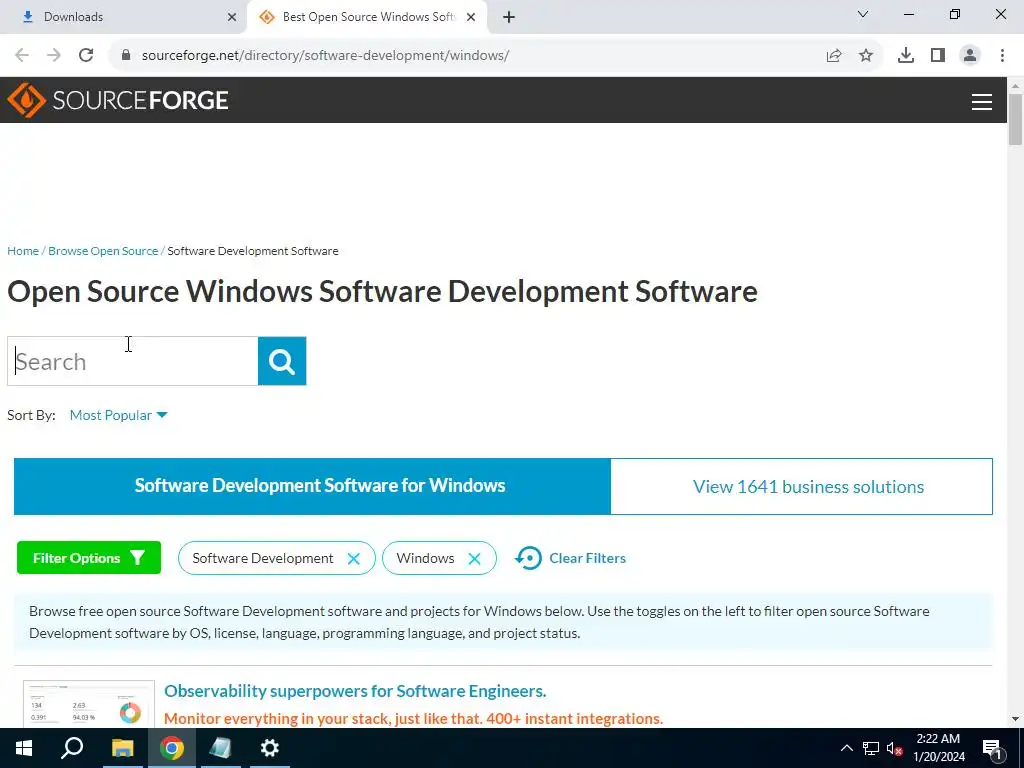Remove the Windows filter chip
The image size is (1024, 768).
pyautogui.click(x=475, y=558)
